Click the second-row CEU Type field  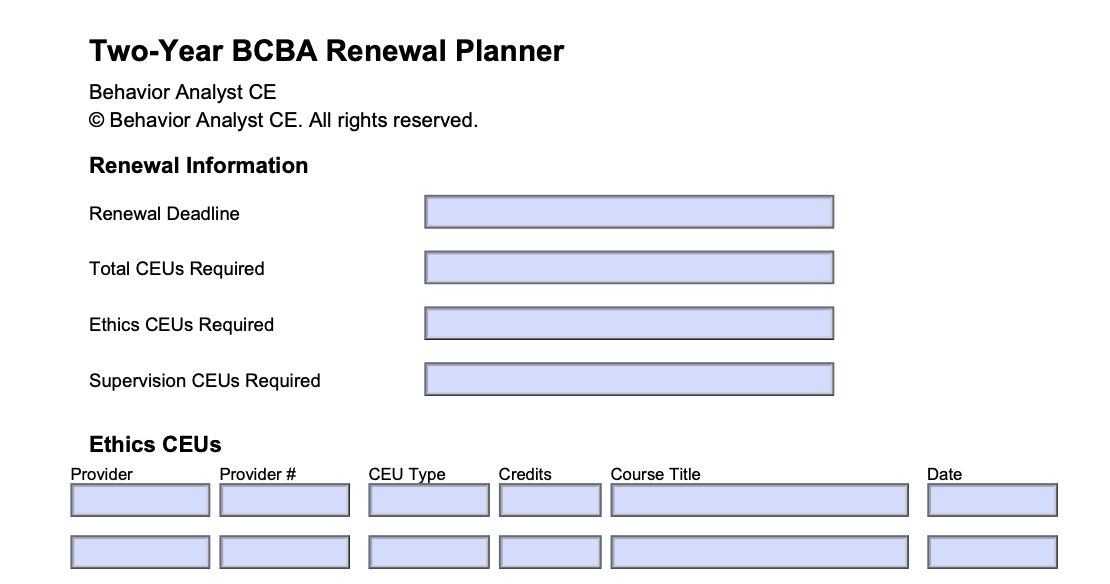[x=429, y=552]
